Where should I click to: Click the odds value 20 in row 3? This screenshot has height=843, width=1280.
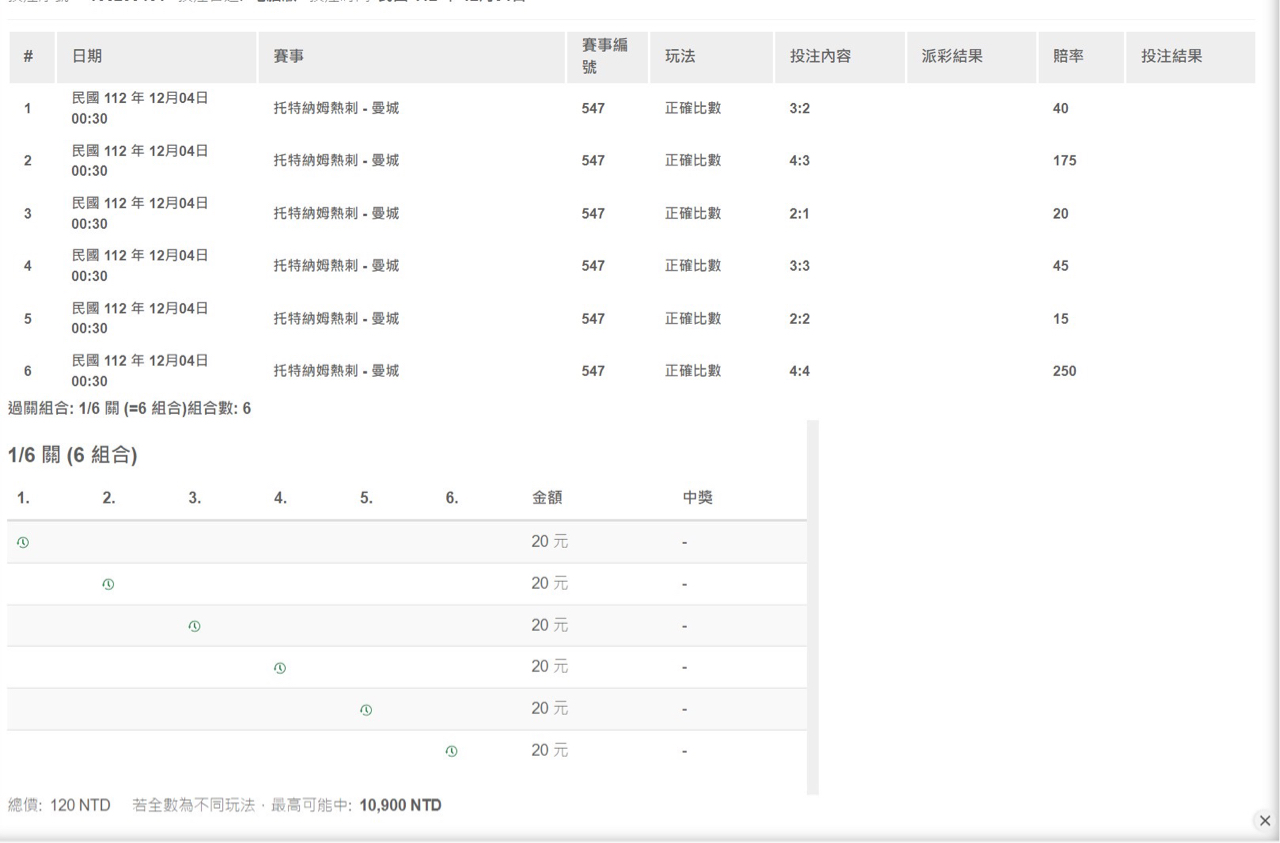1061,213
